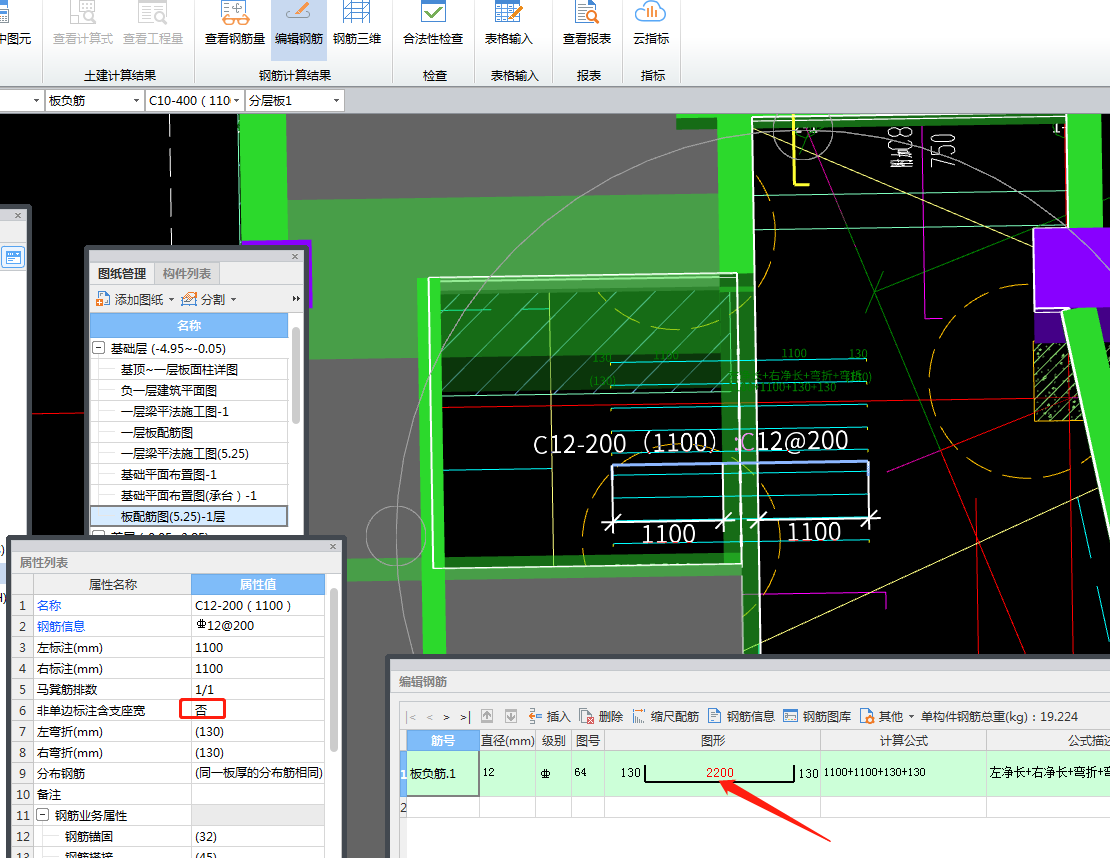Close the 属性列表 panel

click(333, 547)
